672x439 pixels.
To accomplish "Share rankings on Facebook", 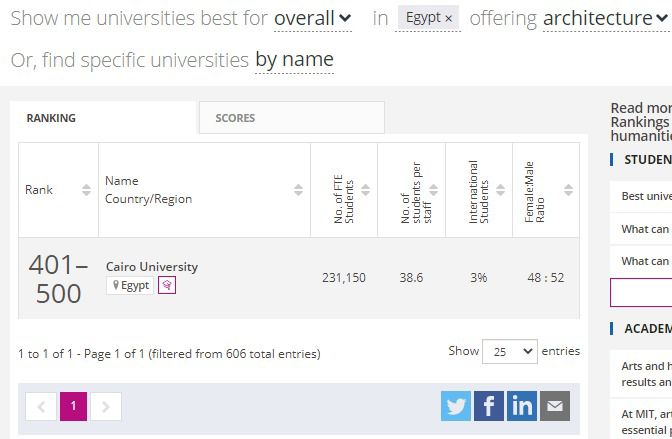I will [489, 406].
